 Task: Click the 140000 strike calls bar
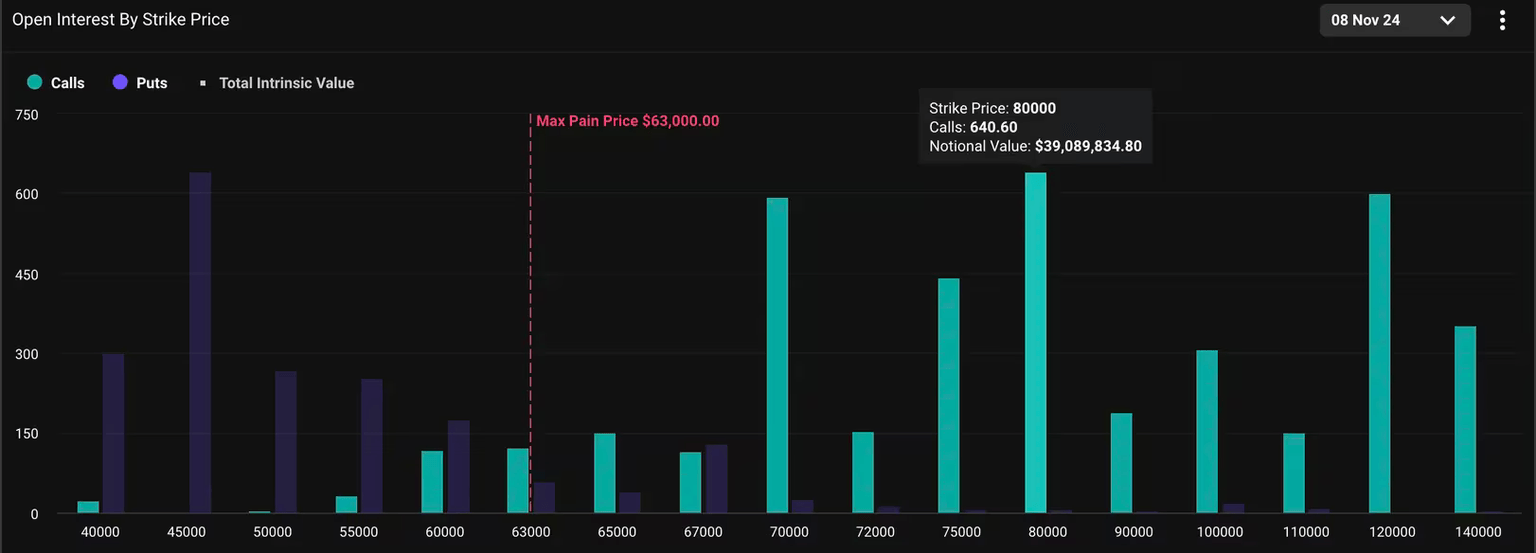[x=1465, y=420]
